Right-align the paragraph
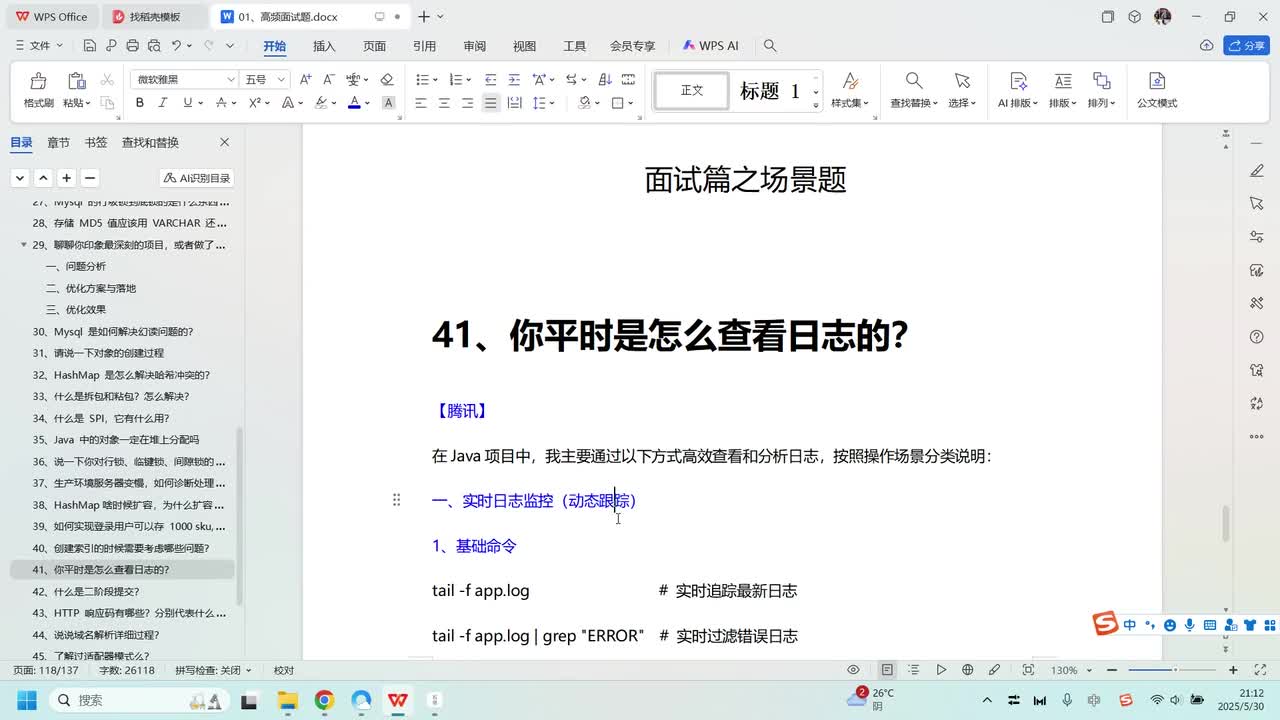Viewport: 1280px width, 720px height. coord(467,103)
